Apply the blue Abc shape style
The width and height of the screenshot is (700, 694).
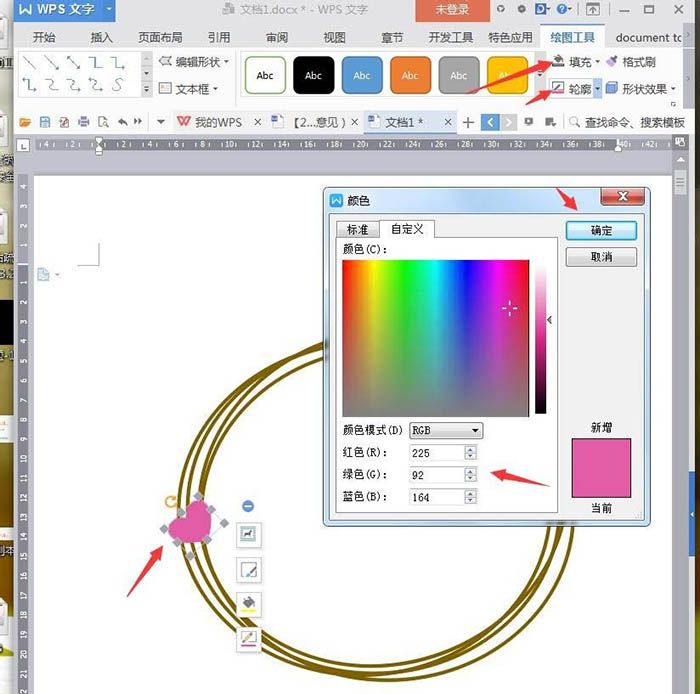pyautogui.click(x=362, y=75)
